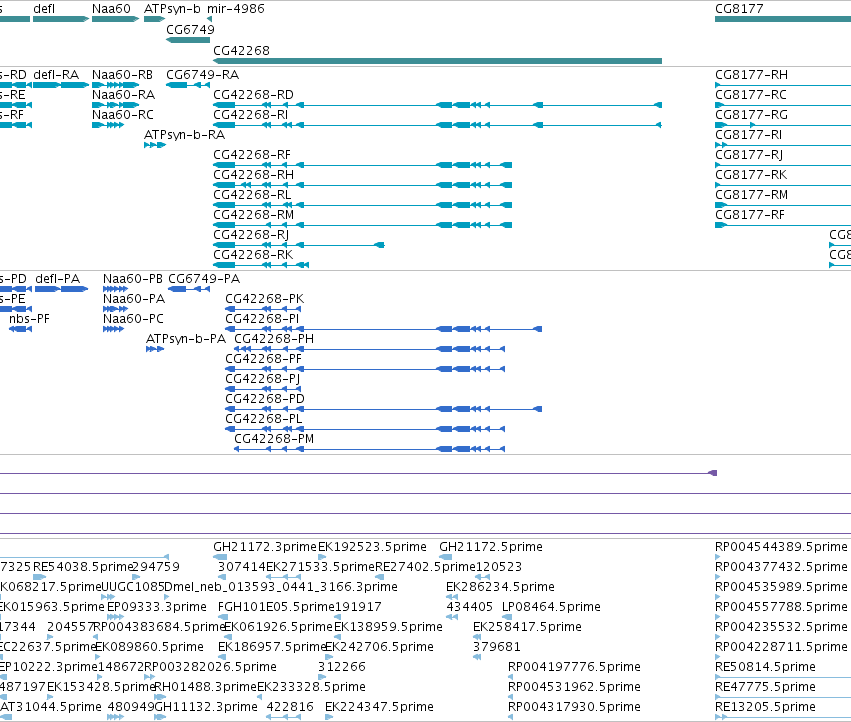Click the Naa60-RB transcript label
Viewport: 851px width, 722px height.
(x=123, y=75)
